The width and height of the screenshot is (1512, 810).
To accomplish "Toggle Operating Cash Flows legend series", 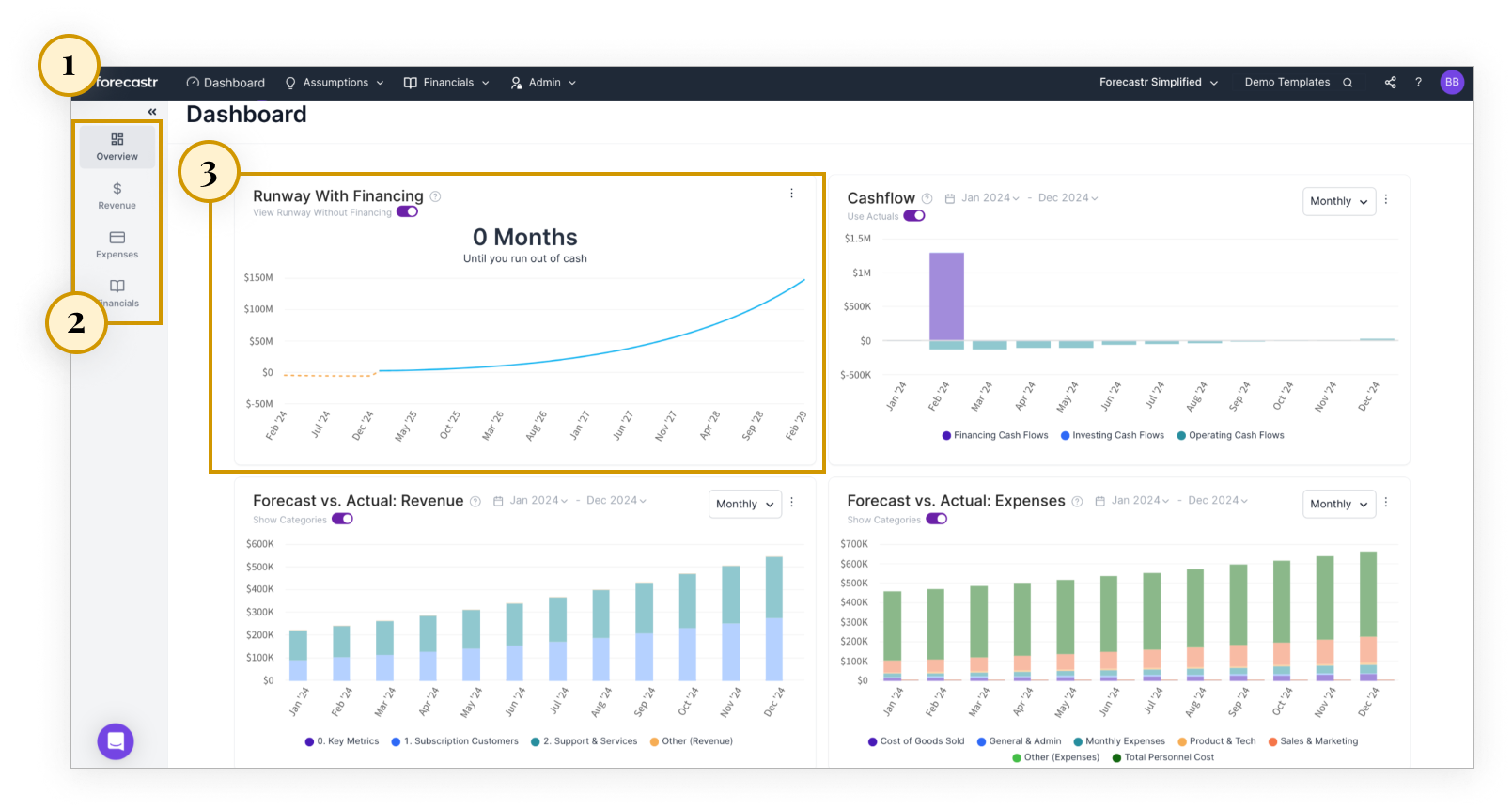I will (x=1230, y=435).
